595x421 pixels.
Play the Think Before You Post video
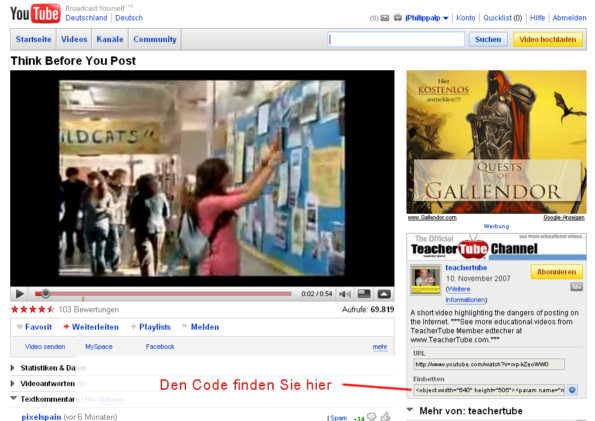19,294
